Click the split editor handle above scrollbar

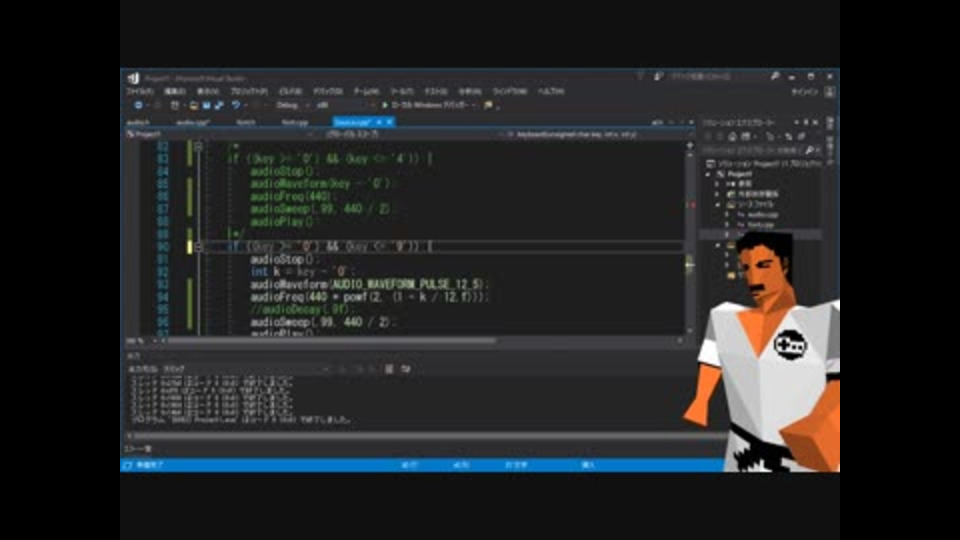pyautogui.click(x=690, y=146)
